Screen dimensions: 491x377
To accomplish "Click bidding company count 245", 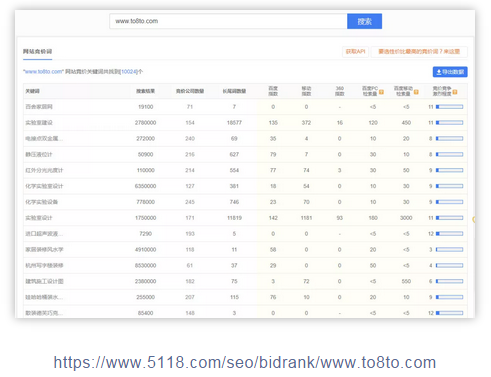I will coord(190,202).
